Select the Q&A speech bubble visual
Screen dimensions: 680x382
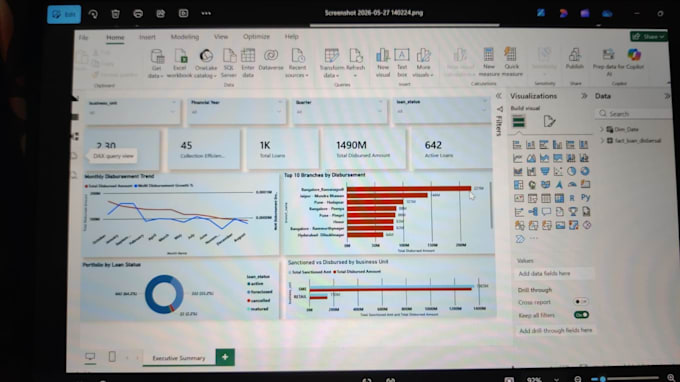tap(546, 212)
